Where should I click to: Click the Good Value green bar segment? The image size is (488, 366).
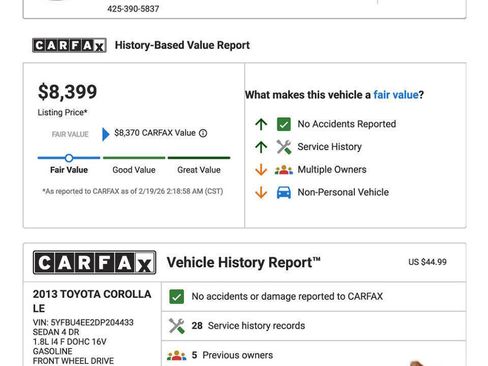[134, 158]
